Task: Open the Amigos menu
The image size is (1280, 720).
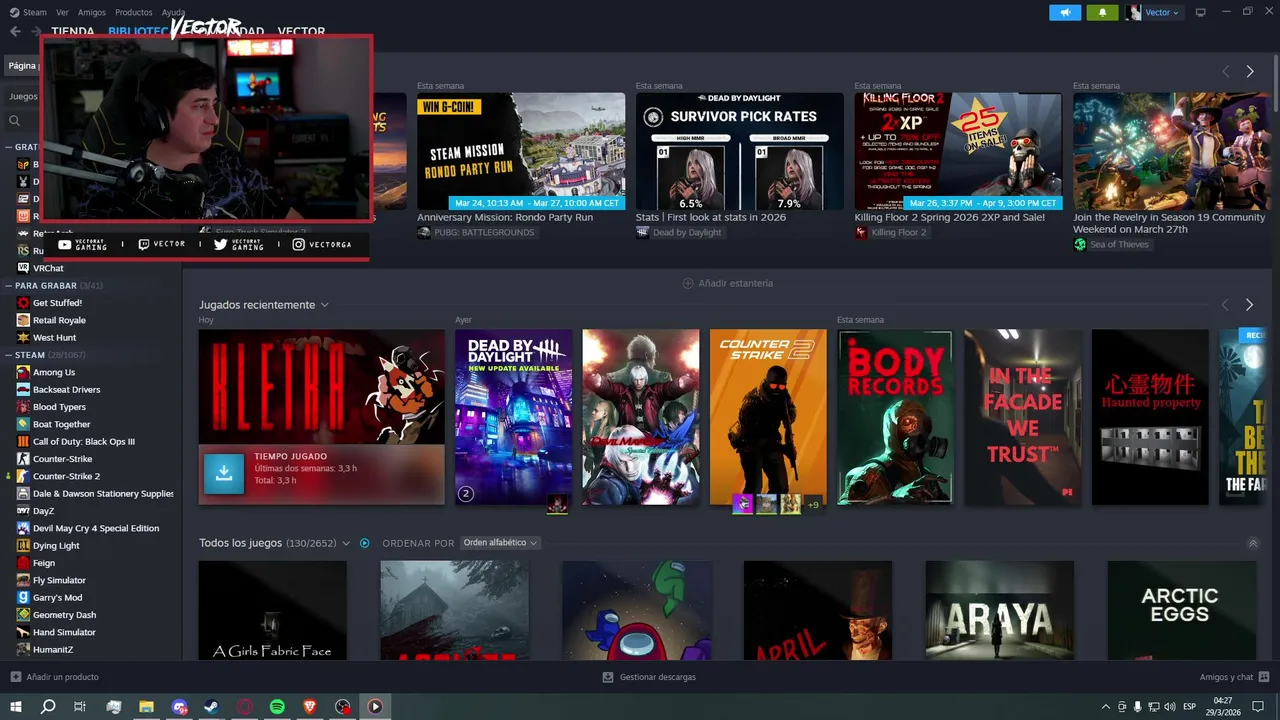Action: click(x=92, y=12)
